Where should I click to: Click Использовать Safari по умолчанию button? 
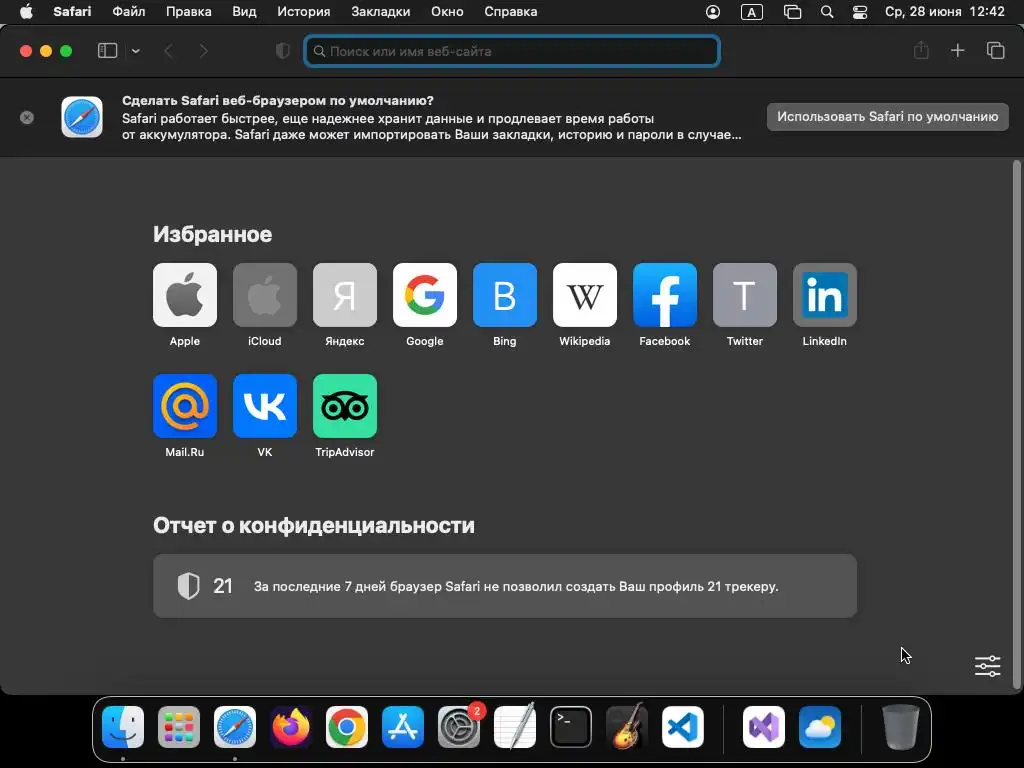click(x=888, y=117)
